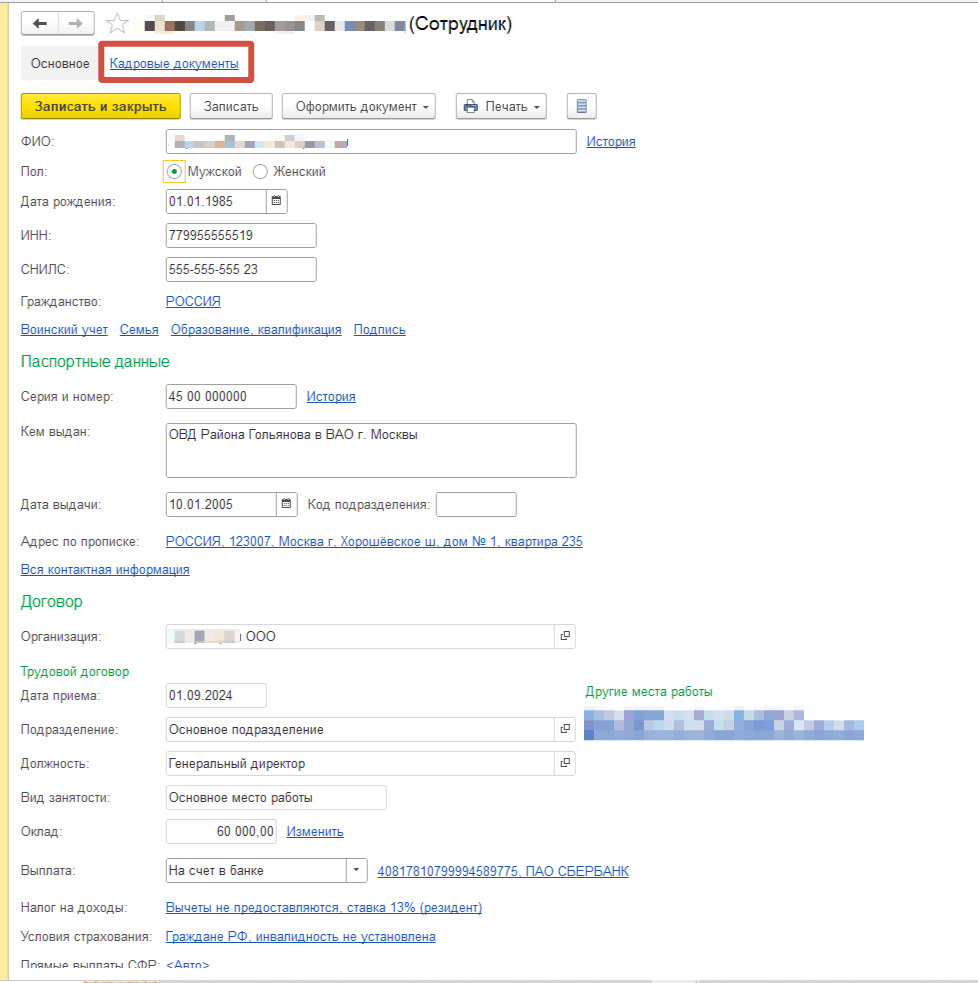Image resolution: width=978 pixels, height=983 pixels.
Task: Open the Граждане РФ insurance conditions link
Action: (x=301, y=937)
